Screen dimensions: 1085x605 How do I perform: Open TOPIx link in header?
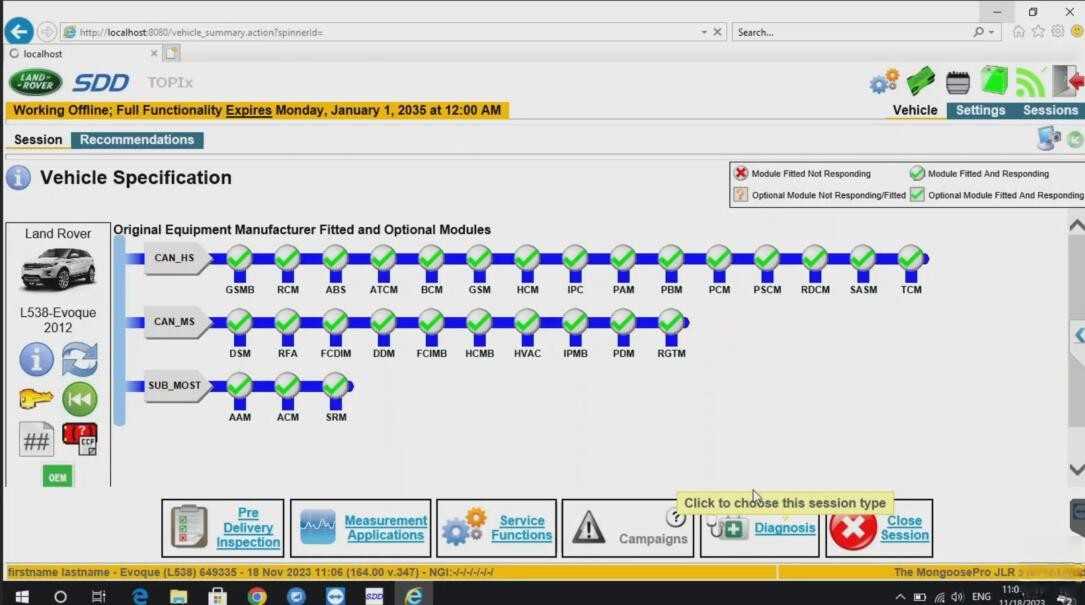(170, 82)
